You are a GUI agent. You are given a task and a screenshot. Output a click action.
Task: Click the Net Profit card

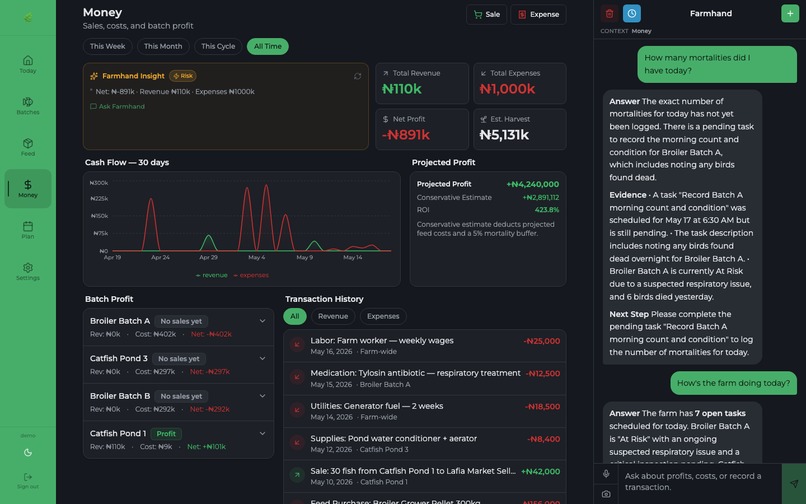point(422,129)
